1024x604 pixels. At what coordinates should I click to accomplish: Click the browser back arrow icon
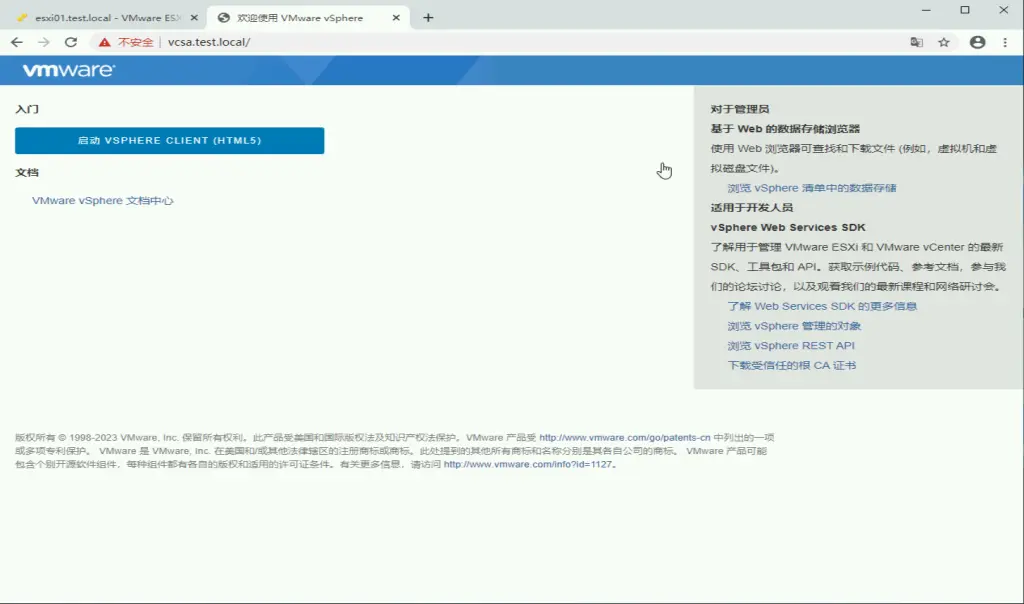click(16, 42)
